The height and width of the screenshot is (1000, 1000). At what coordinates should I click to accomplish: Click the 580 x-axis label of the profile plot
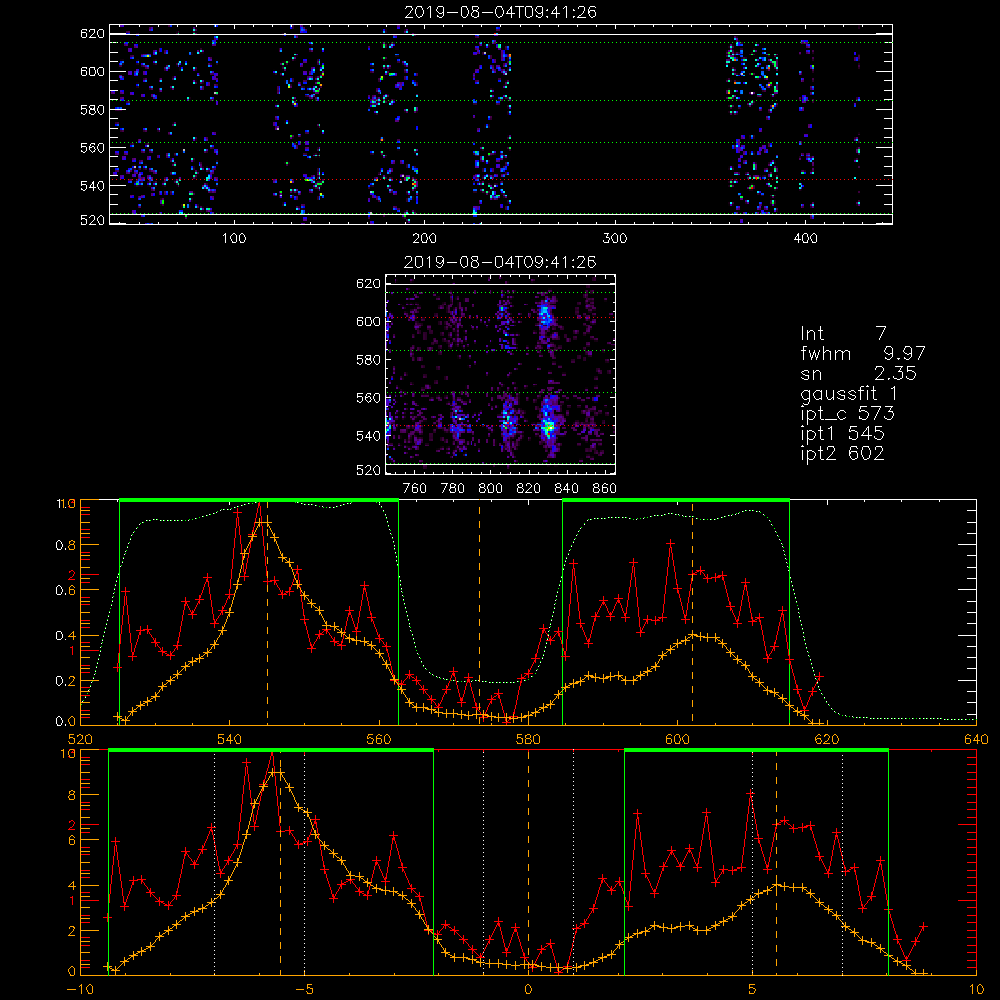528,739
